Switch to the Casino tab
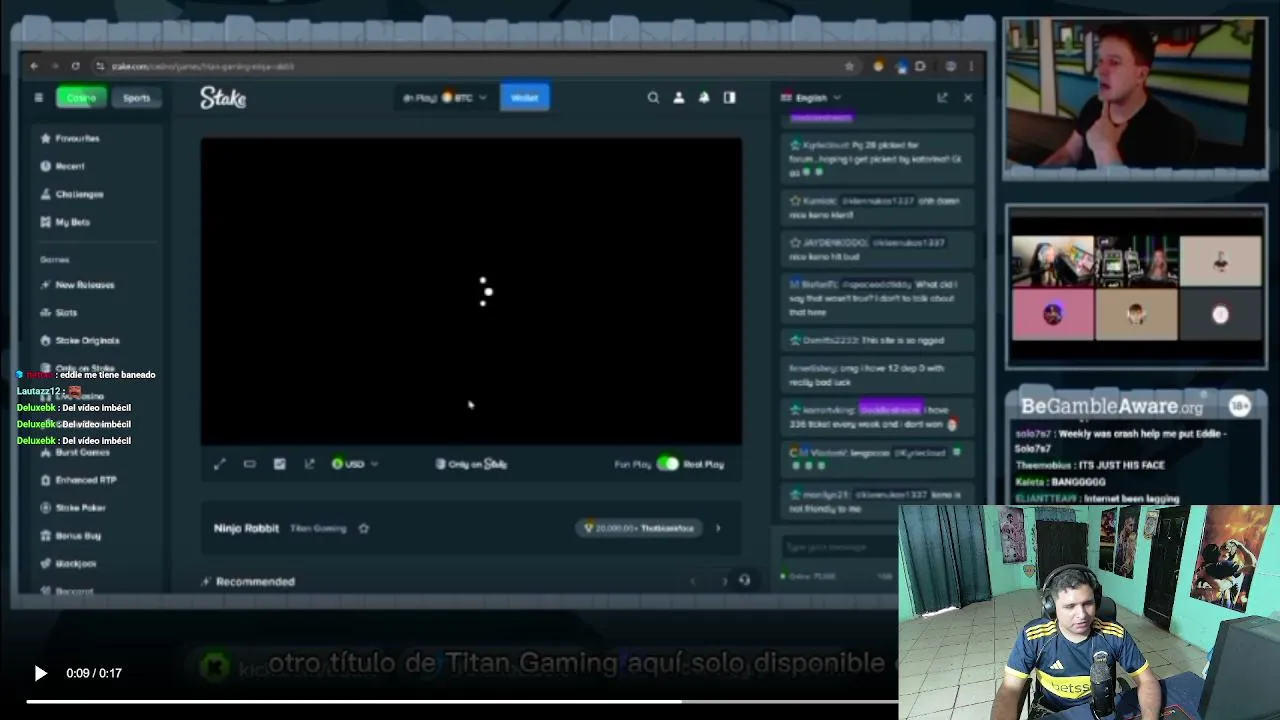Image resolution: width=1280 pixels, height=720 pixels. point(81,98)
